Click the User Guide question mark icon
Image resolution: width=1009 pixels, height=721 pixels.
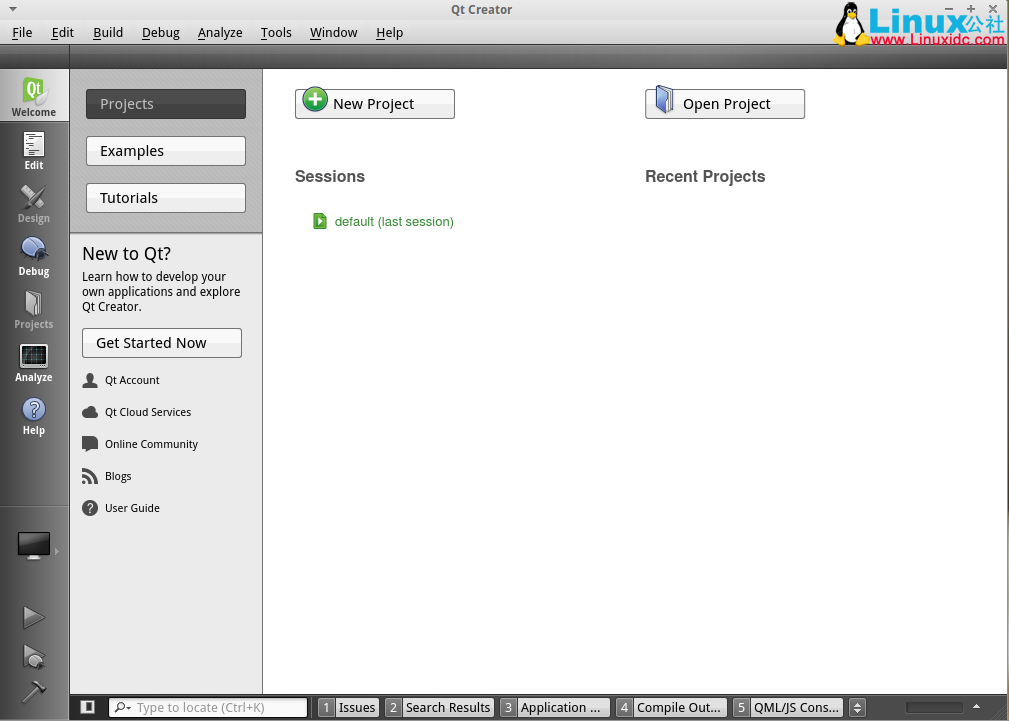[x=90, y=508]
